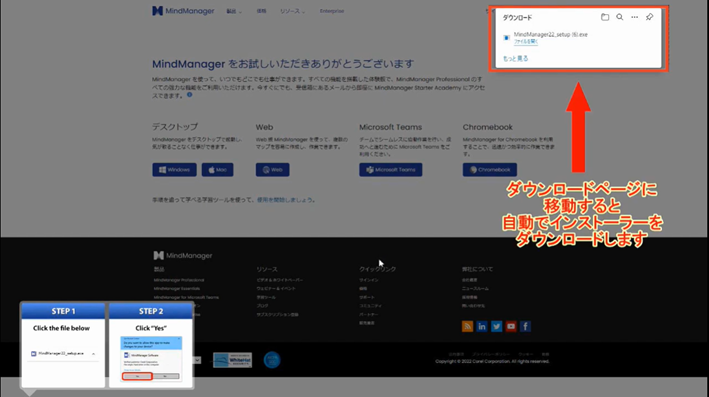Click the ダウンロード panel title
Viewport: 709px width, 397px height.
[x=517, y=18]
